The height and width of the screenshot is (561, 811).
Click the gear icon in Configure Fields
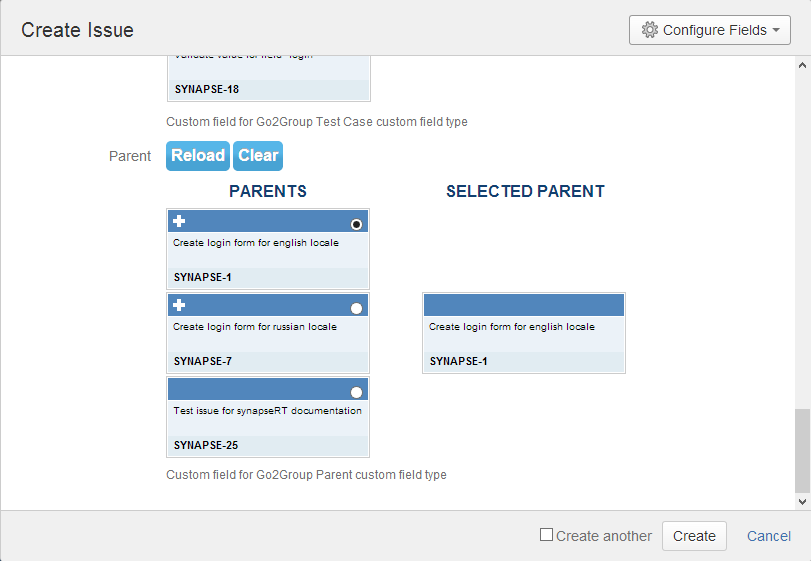(649, 30)
